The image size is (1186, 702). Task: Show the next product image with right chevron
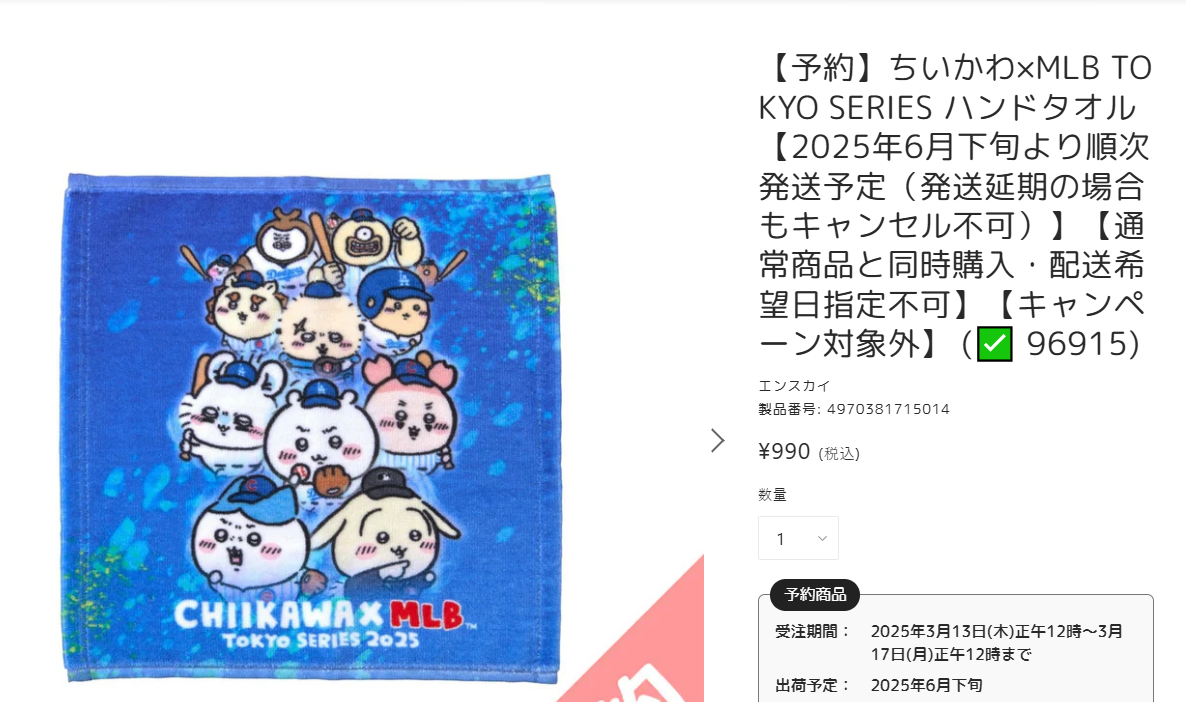(x=718, y=440)
